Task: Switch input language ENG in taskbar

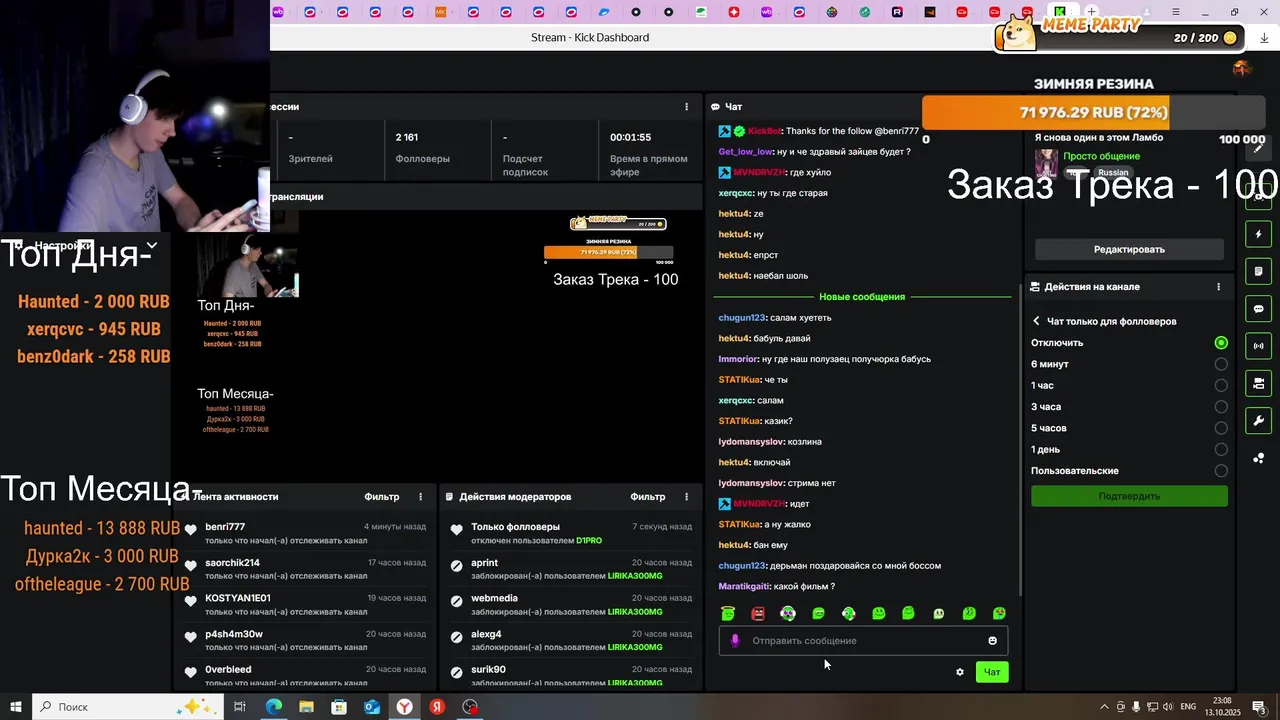Action: tap(1189, 707)
